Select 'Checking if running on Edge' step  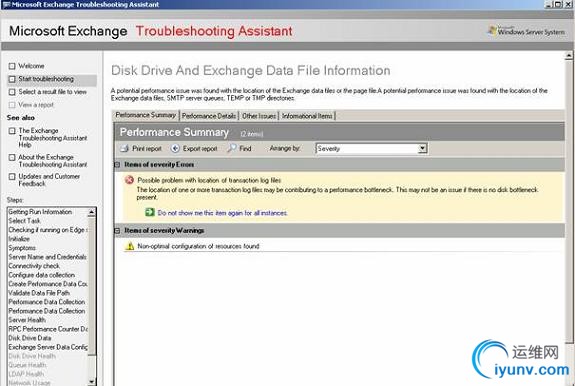[x=48, y=230]
